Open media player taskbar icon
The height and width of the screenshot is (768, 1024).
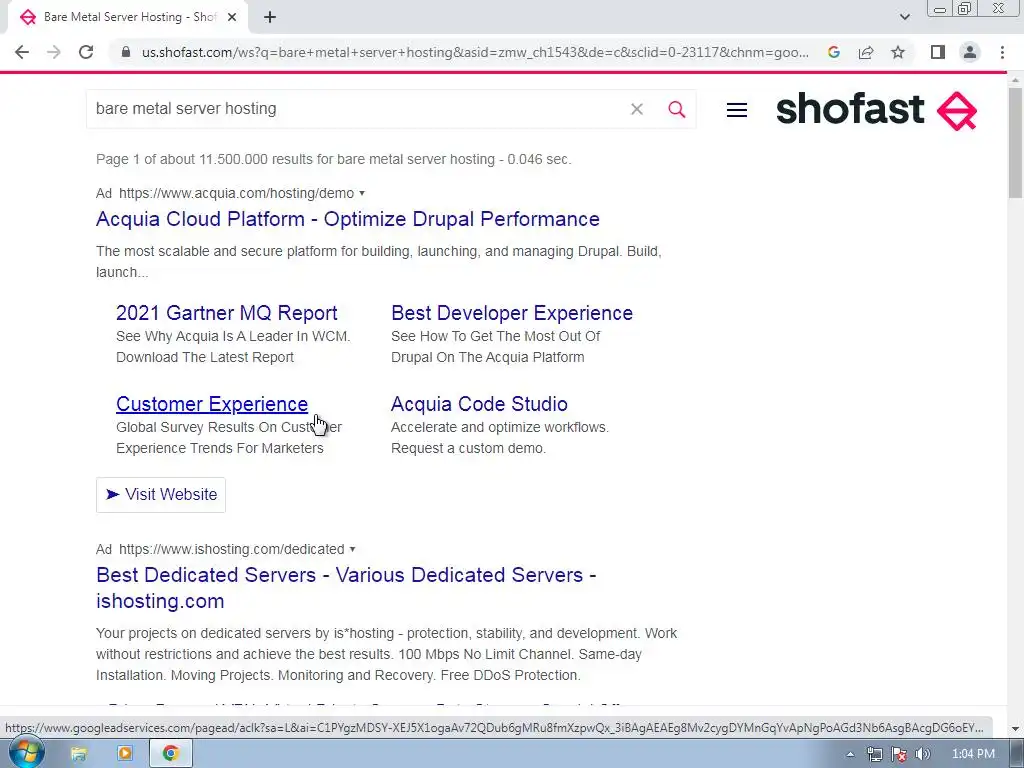coord(125,754)
